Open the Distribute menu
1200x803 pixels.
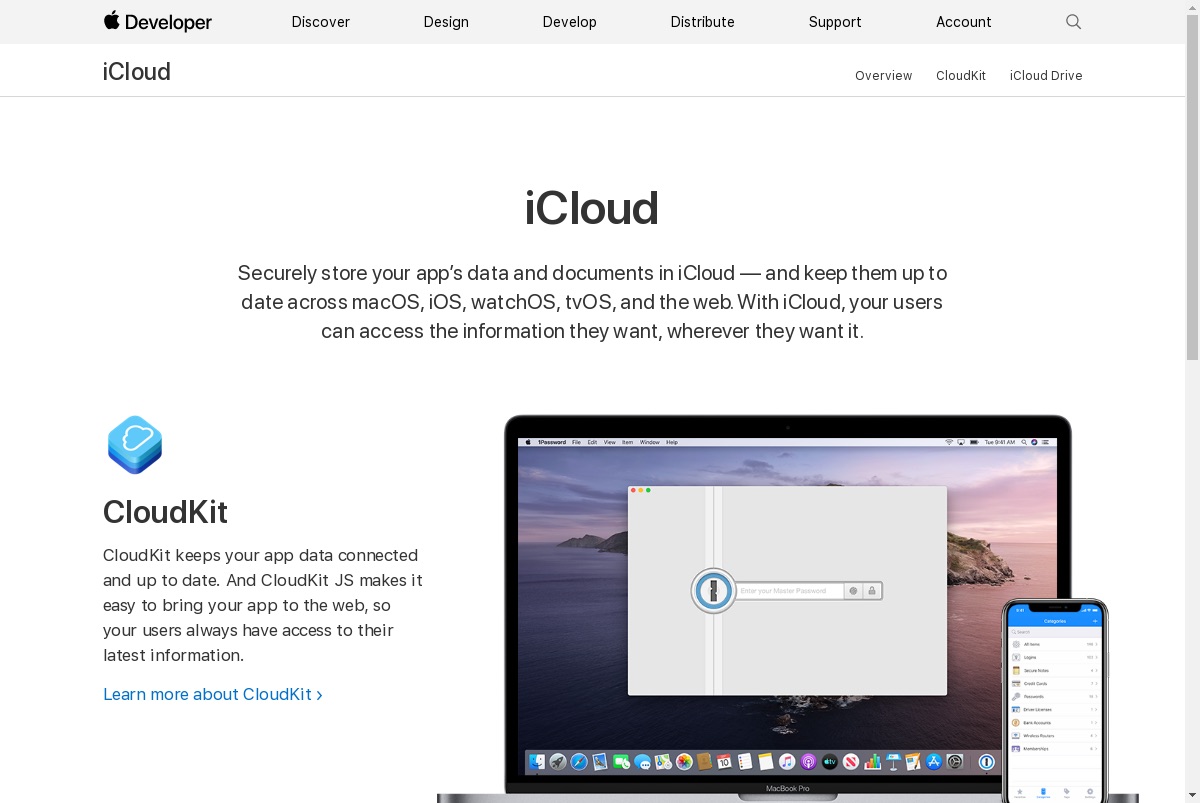tap(702, 22)
